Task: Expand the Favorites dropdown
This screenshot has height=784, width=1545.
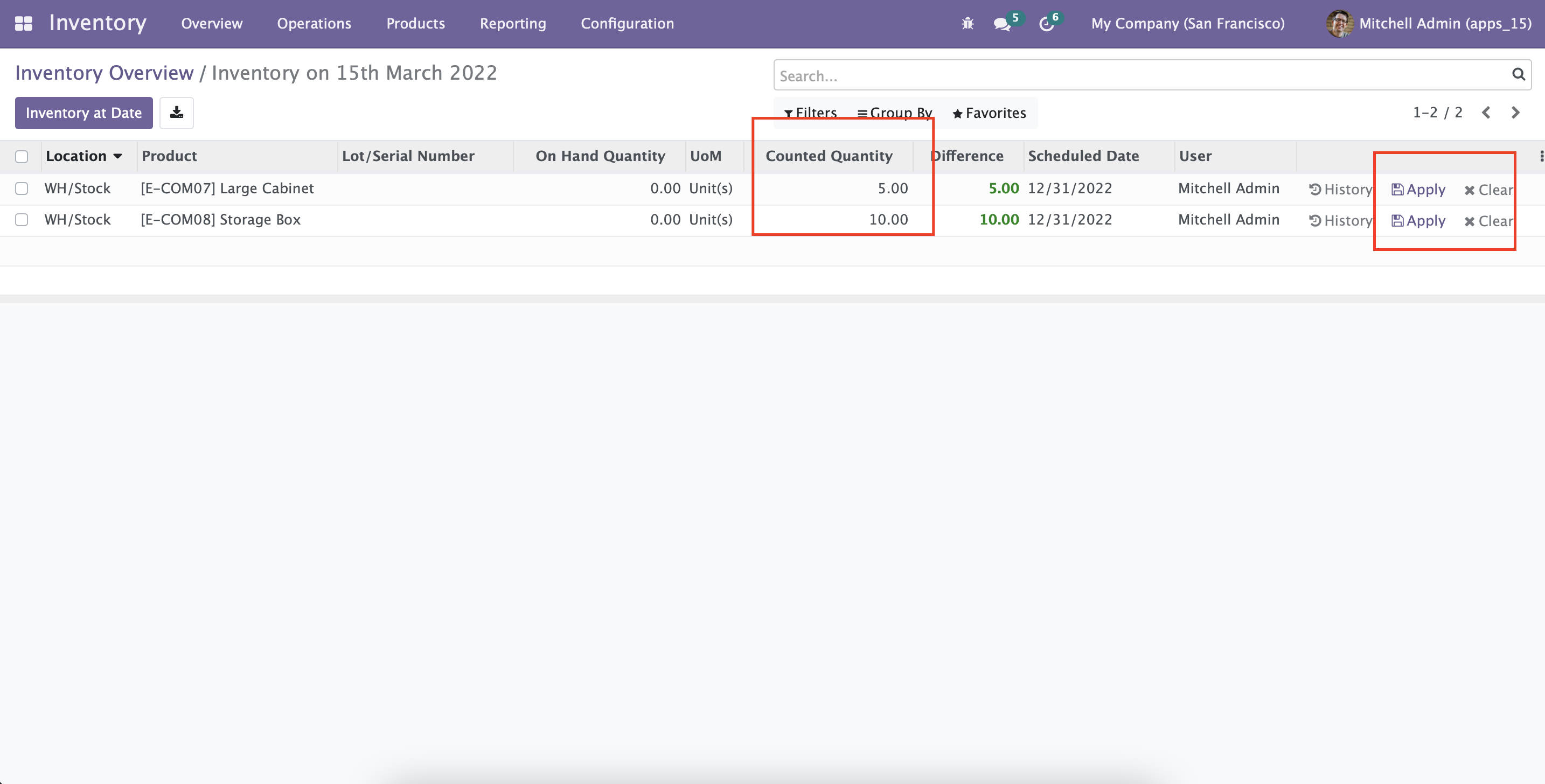Action: click(x=989, y=113)
